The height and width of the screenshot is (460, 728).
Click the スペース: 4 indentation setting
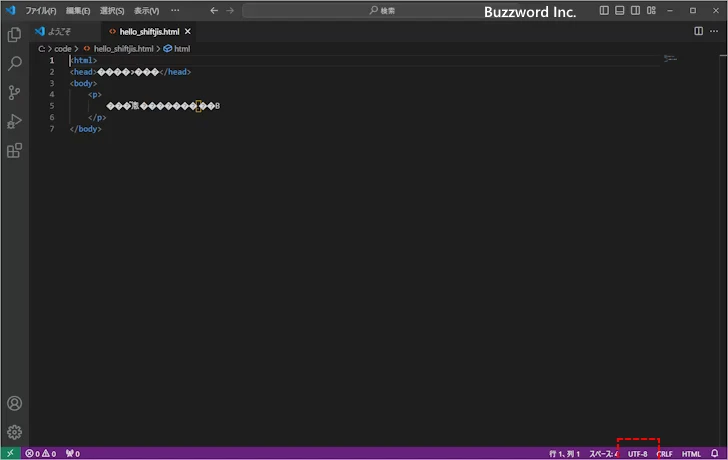click(x=603, y=454)
